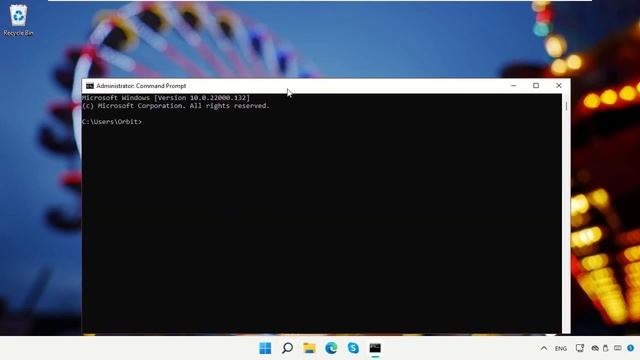Open Microsoft Edge from the taskbar
The height and width of the screenshot is (360, 640).
(331, 348)
